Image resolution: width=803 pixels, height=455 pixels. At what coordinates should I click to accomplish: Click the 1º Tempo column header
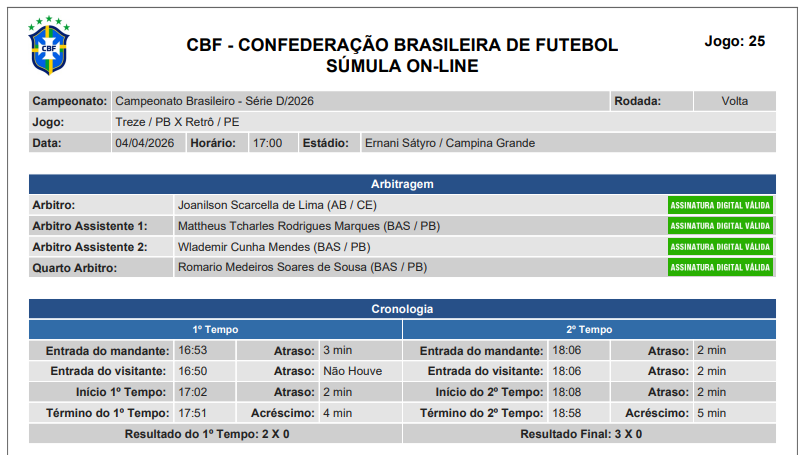click(x=215, y=329)
